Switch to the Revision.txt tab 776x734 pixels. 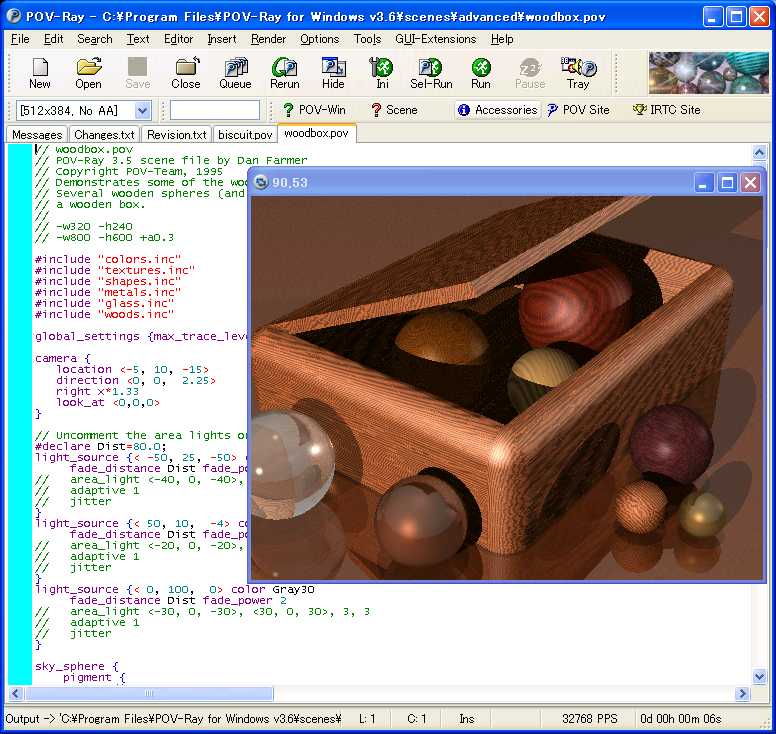(x=177, y=135)
